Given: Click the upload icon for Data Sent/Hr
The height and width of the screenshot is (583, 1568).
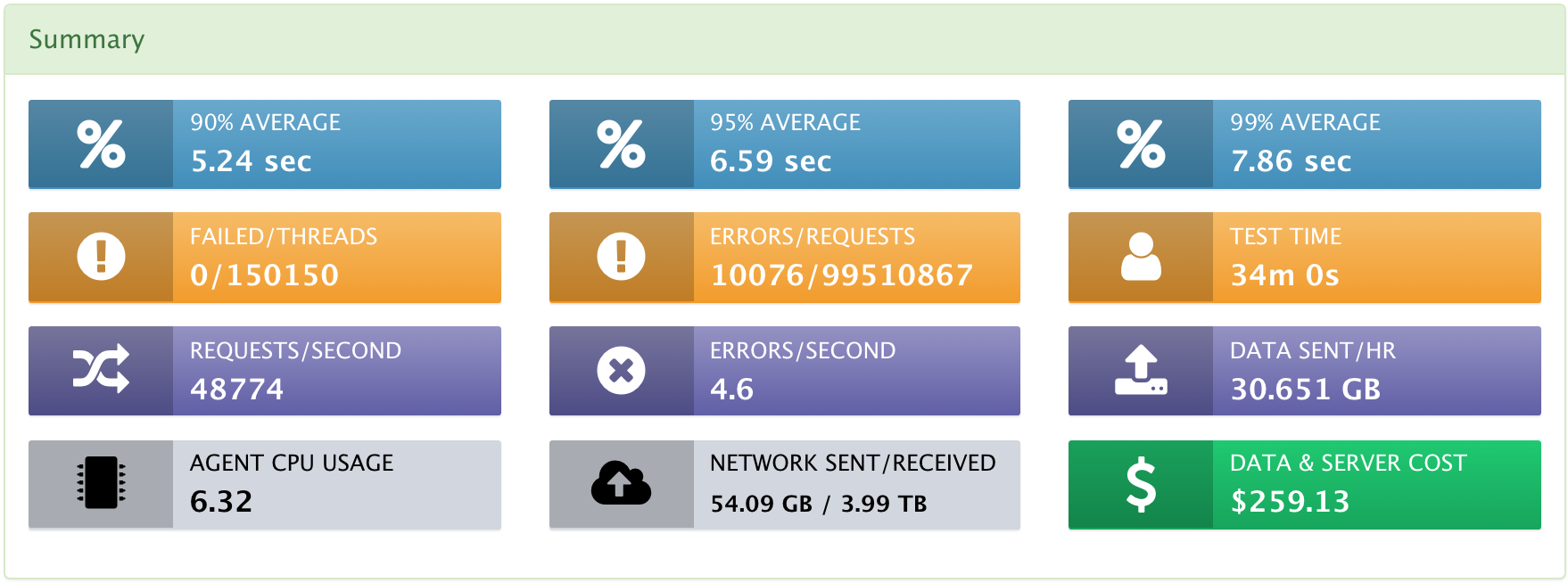Looking at the screenshot, I should (1141, 370).
